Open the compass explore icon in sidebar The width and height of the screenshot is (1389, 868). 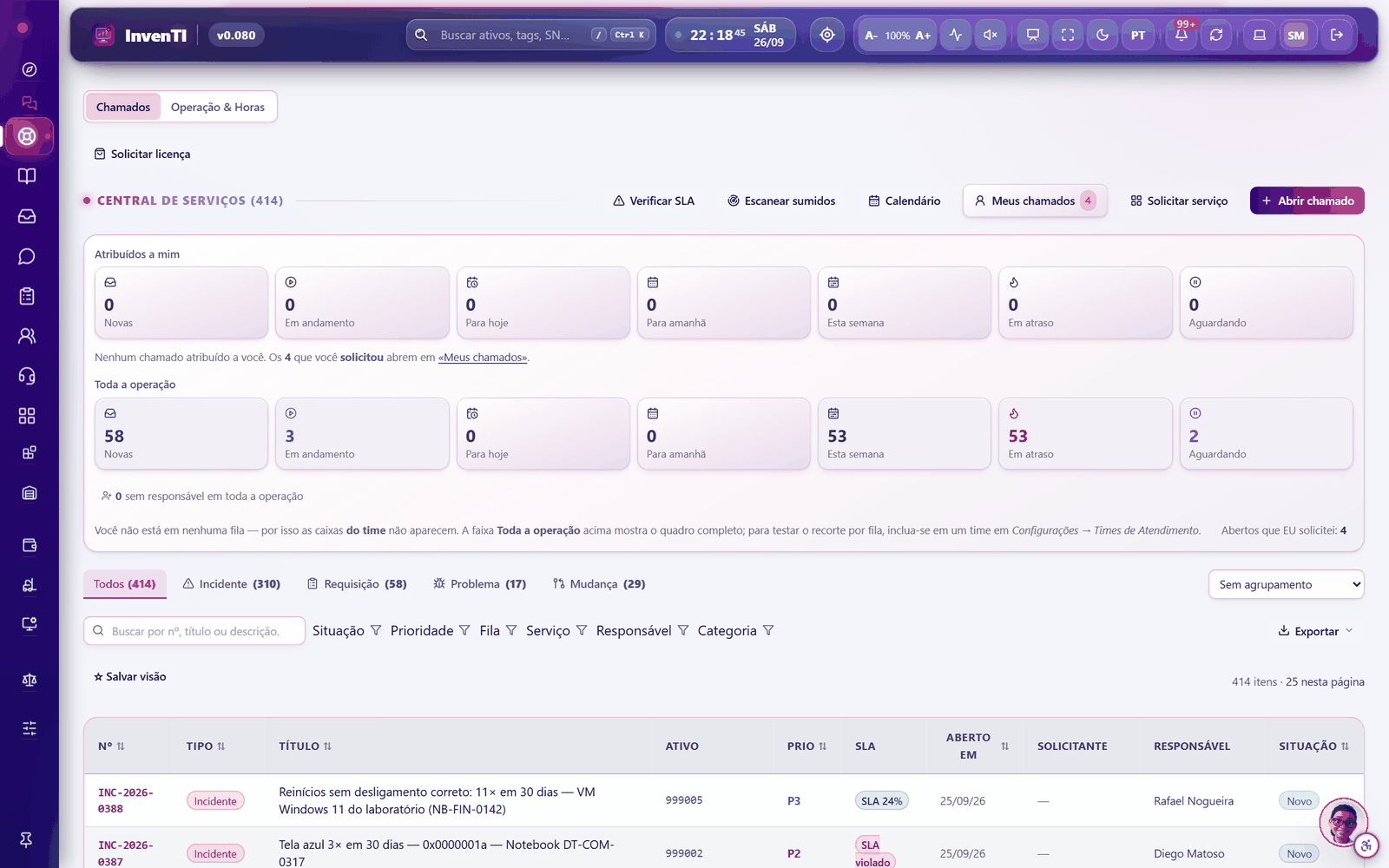click(29, 69)
